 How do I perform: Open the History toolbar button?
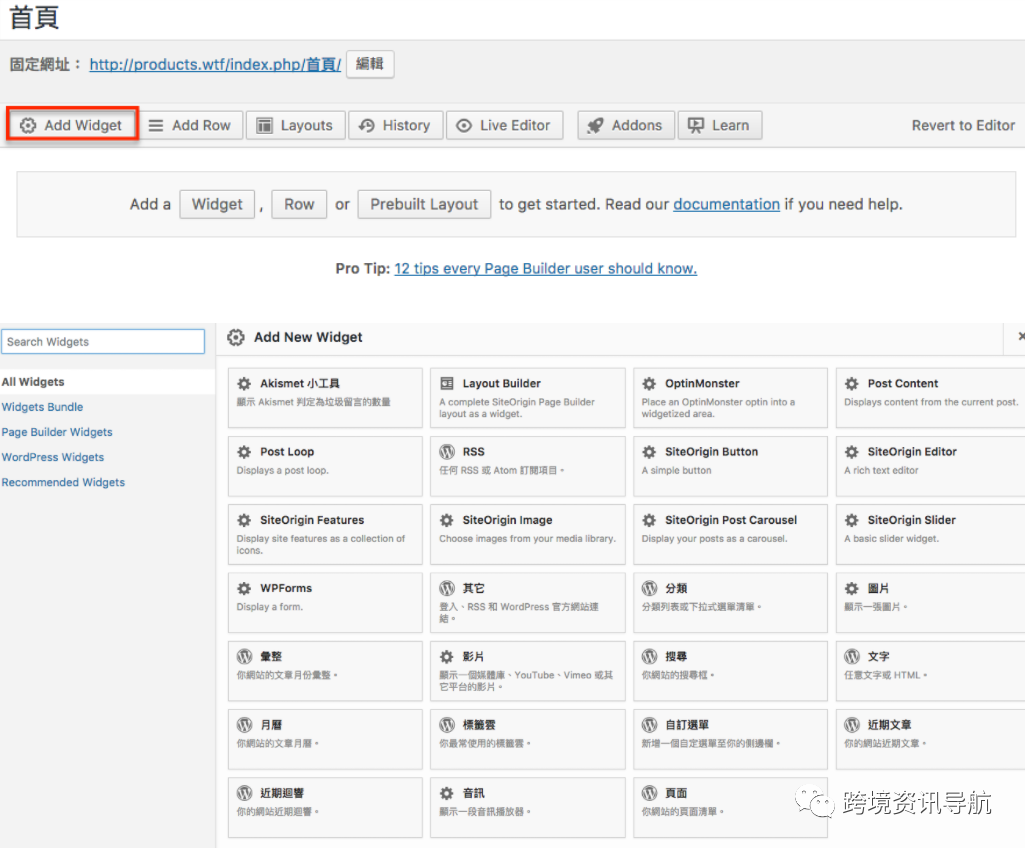point(395,125)
